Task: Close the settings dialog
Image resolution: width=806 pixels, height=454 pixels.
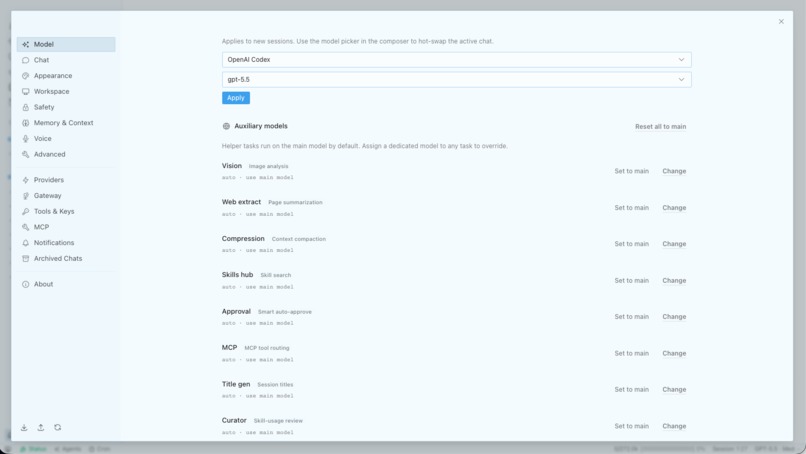Action: click(781, 22)
